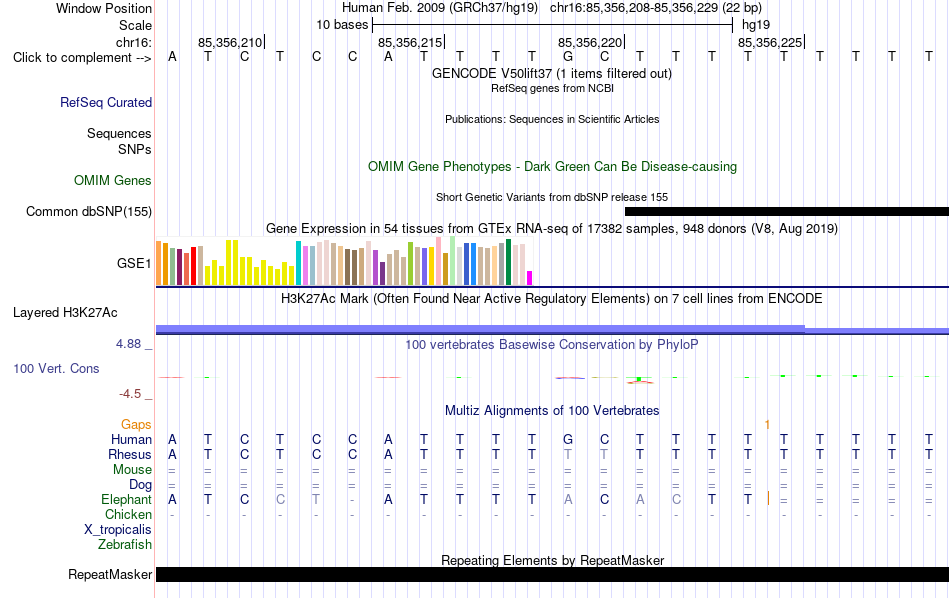The height and width of the screenshot is (598, 950).
Task: Click the RefSeq Curated track label
Action: click(105, 102)
